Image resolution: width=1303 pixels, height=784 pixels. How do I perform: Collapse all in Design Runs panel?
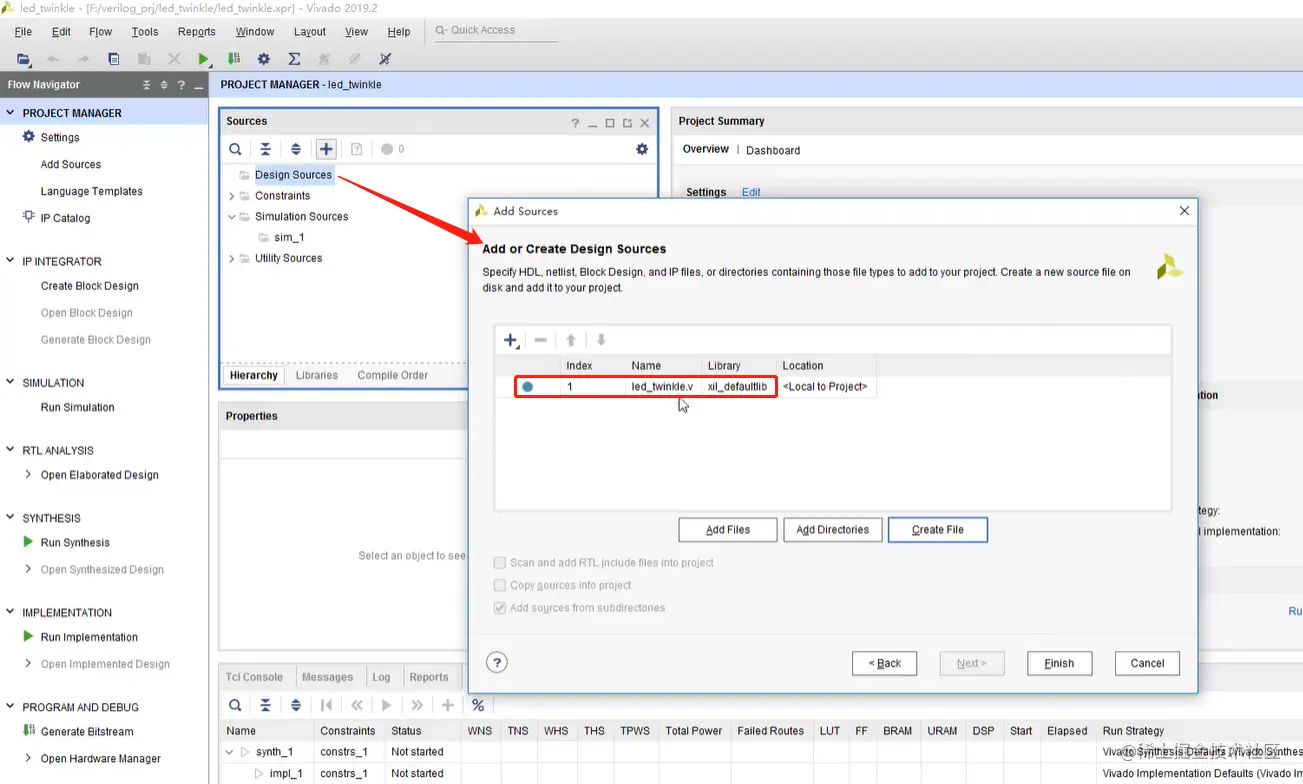[x=265, y=705]
